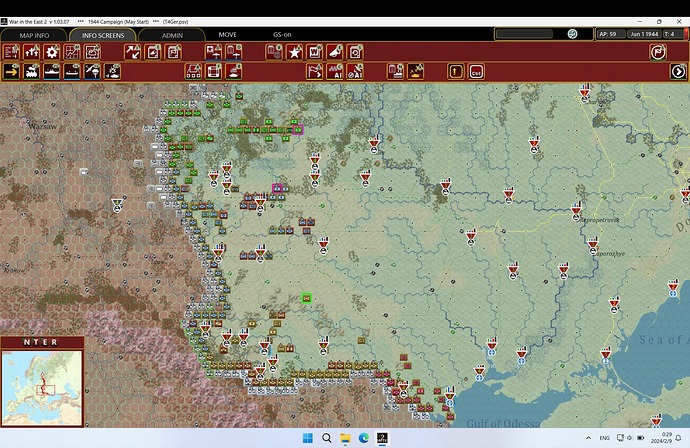Select the parachute air transport mode
690x448 pixels.
pyautogui.click(x=92, y=71)
